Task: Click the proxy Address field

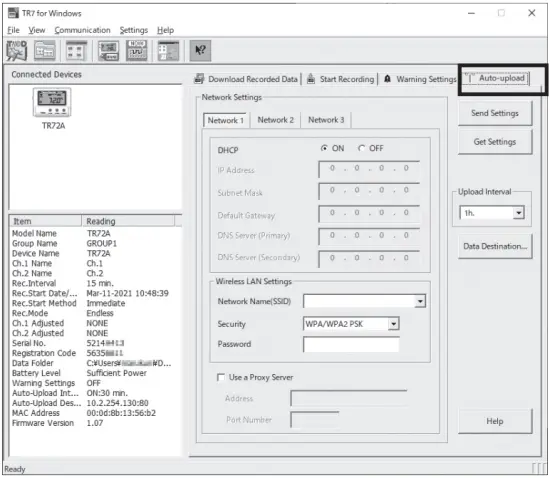Action: (349, 398)
